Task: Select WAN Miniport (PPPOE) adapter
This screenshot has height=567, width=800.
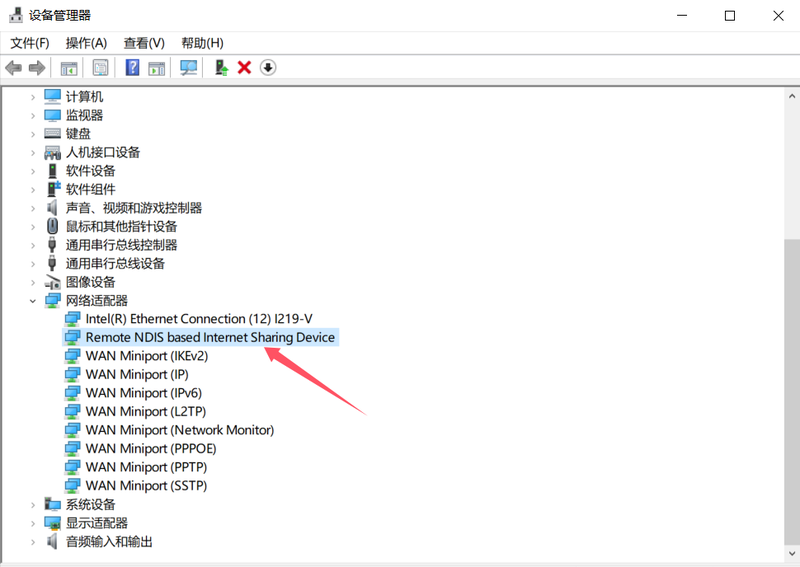Action: [150, 449]
